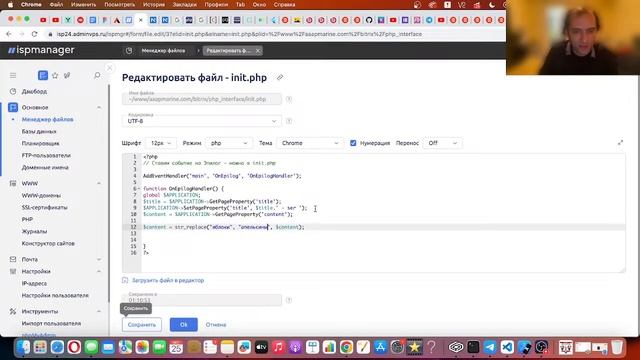Collapse the sidebar with the round X button
Viewport: 640px width, 360px height.
click(x=109, y=68)
